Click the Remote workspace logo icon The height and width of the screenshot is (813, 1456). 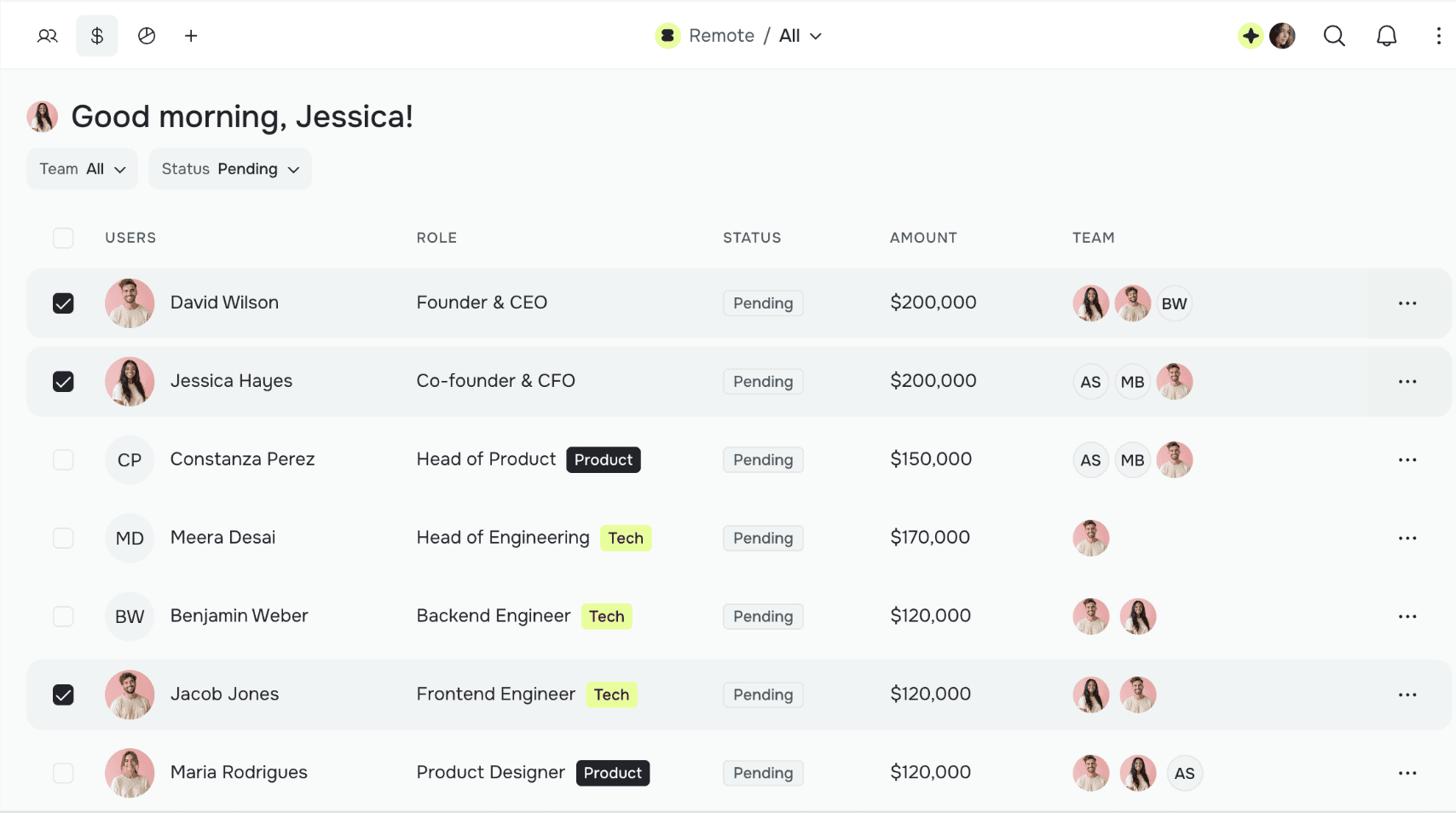point(667,36)
